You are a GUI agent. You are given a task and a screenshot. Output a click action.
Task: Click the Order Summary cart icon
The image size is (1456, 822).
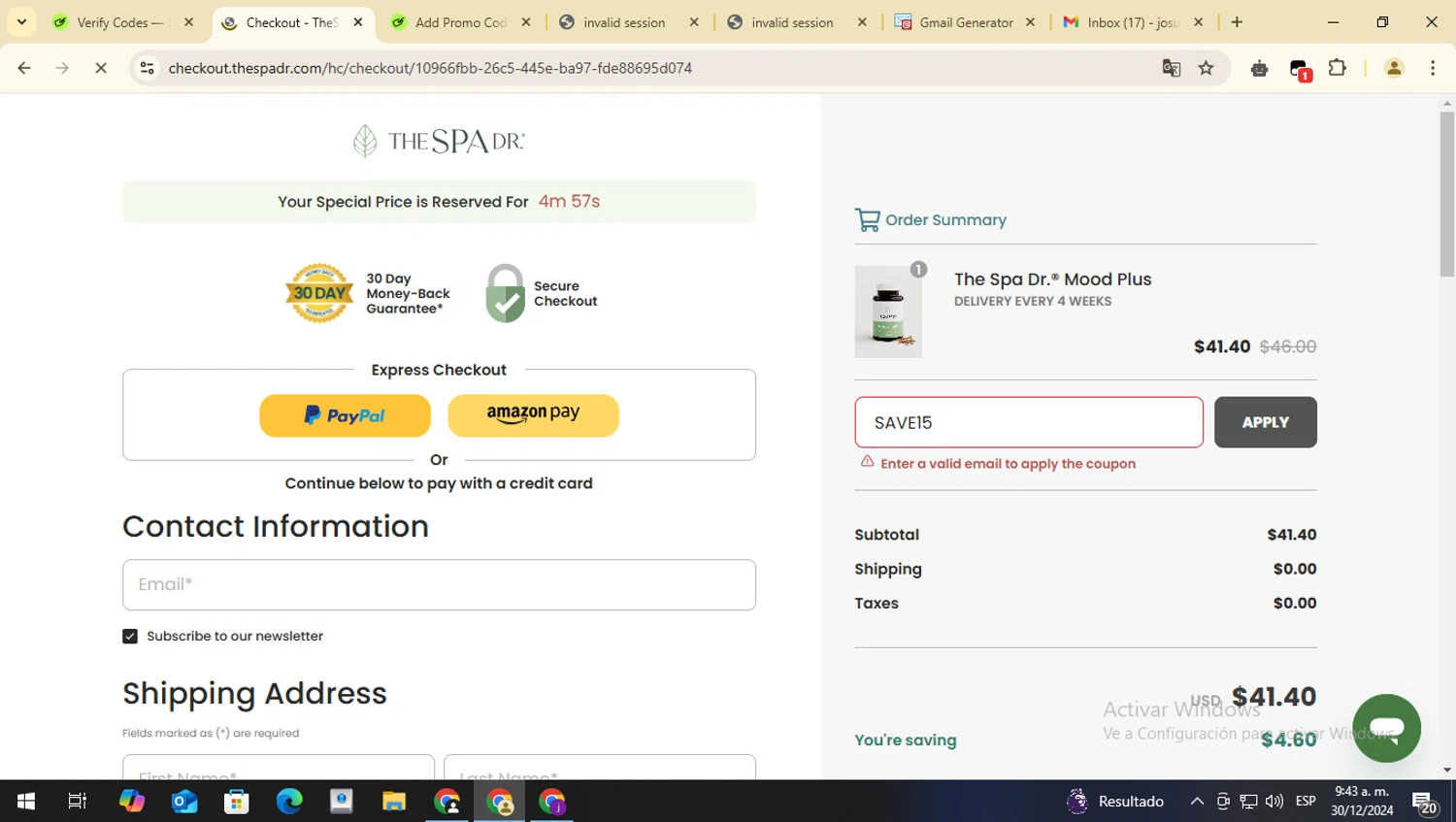(867, 220)
